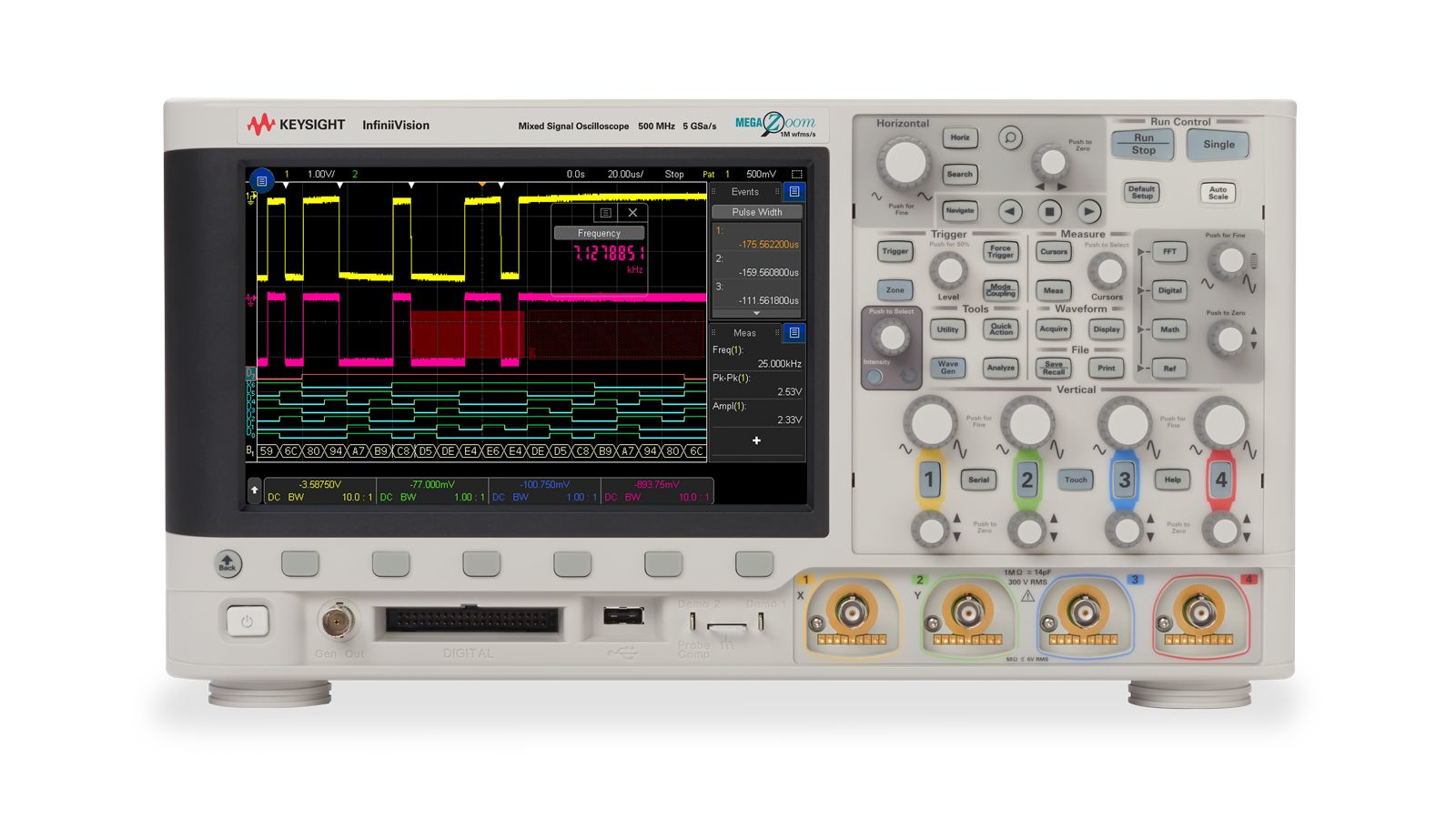The height and width of the screenshot is (819, 1456).
Task: Select the Events panel tab
Action: tap(745, 191)
